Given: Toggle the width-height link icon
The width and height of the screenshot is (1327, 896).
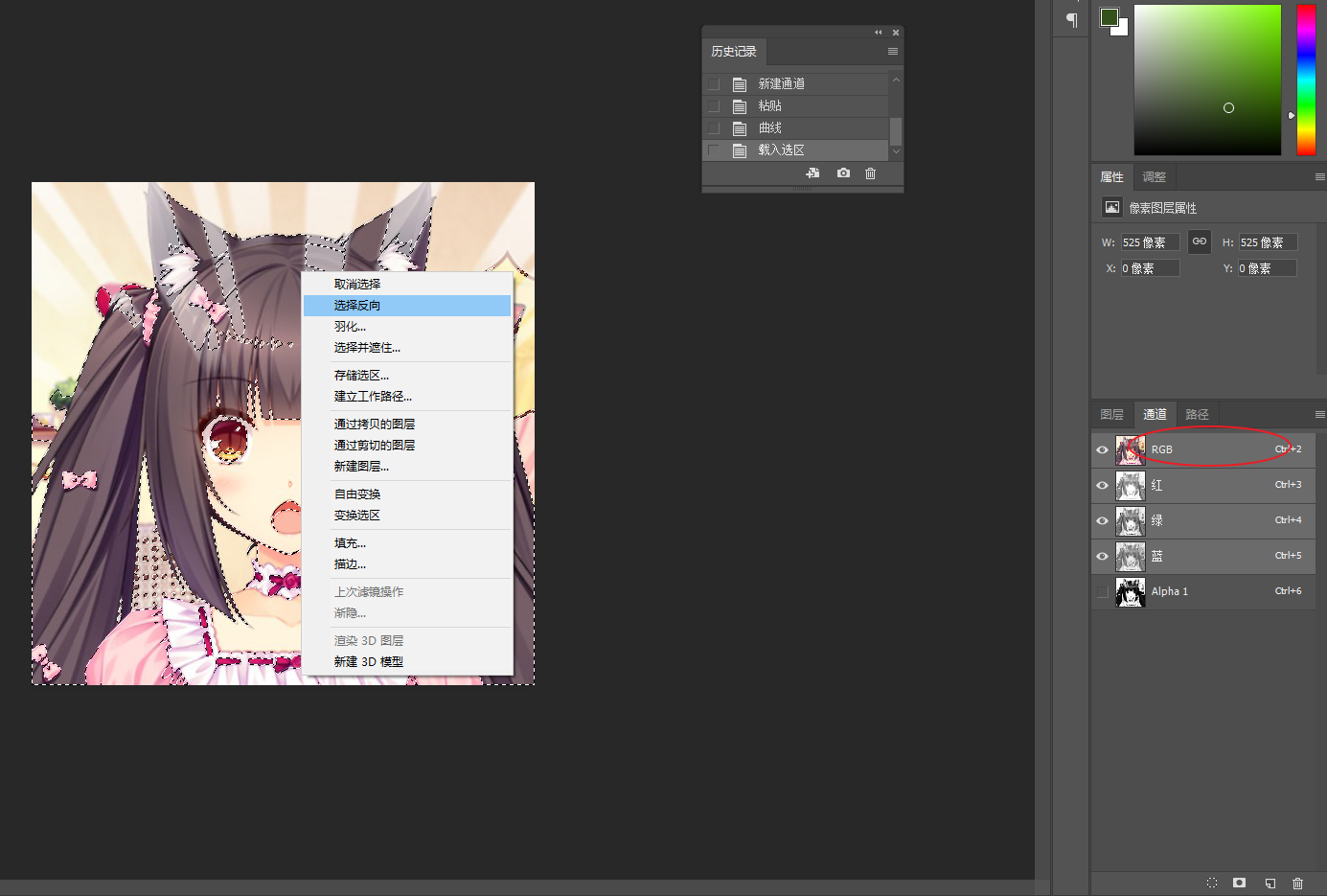Looking at the screenshot, I should (x=1200, y=241).
